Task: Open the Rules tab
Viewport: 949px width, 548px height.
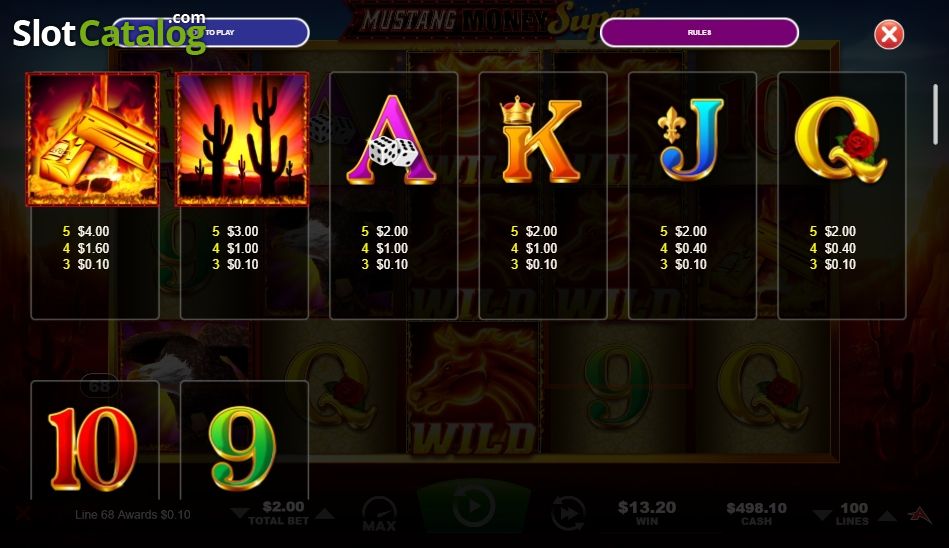Action: [699, 32]
